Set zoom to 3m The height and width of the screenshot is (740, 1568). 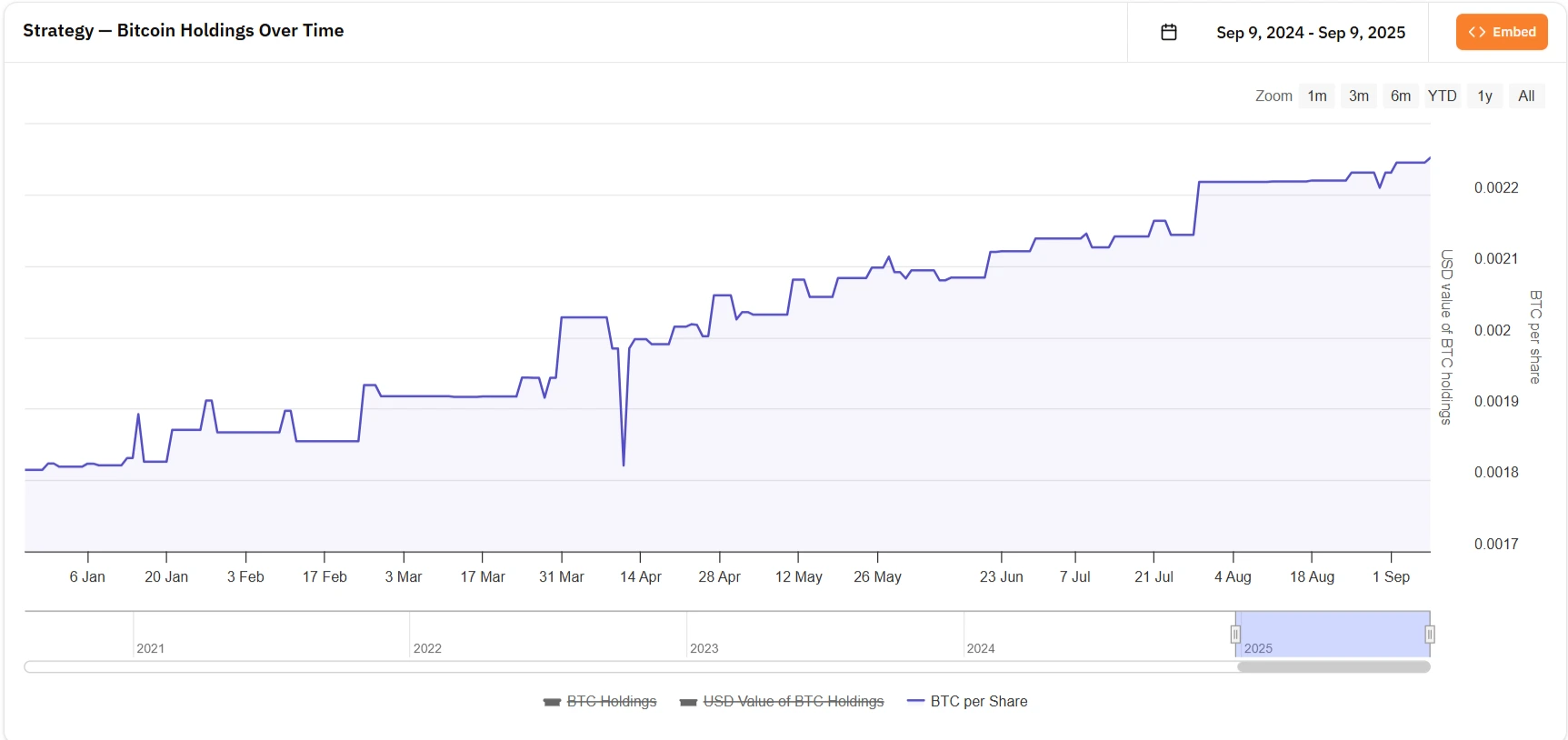[1358, 95]
